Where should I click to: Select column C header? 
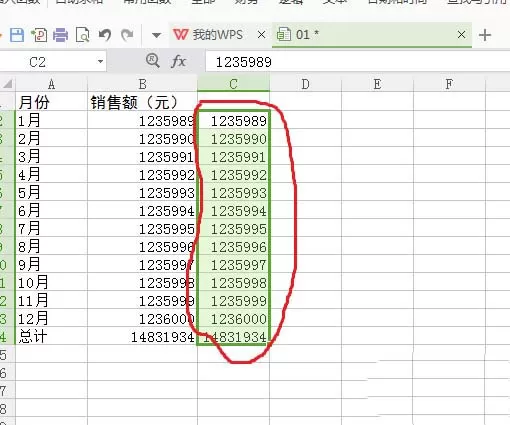pos(233,84)
